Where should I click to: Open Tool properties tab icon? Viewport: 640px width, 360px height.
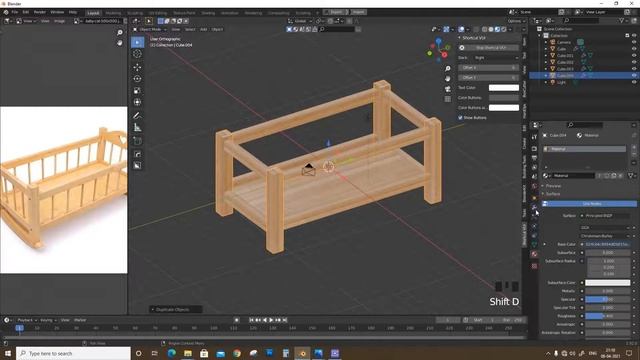point(534,137)
